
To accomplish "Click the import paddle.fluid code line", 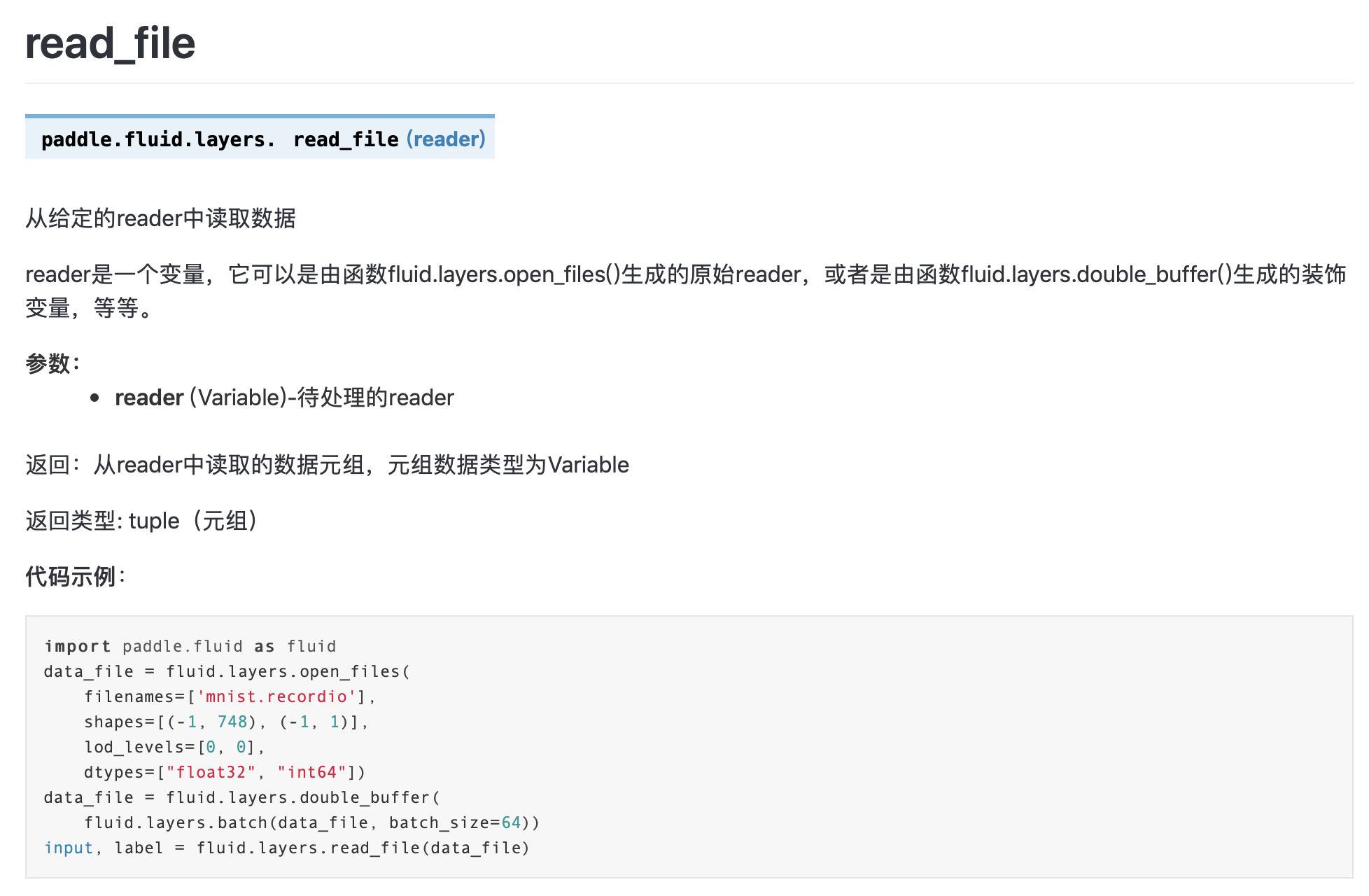I will pyautogui.click(x=190, y=646).
